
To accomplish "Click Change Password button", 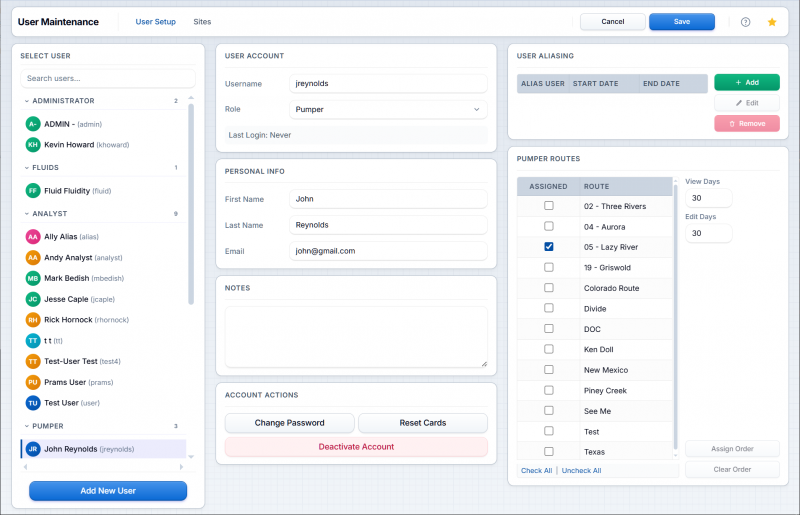I will click(290, 423).
